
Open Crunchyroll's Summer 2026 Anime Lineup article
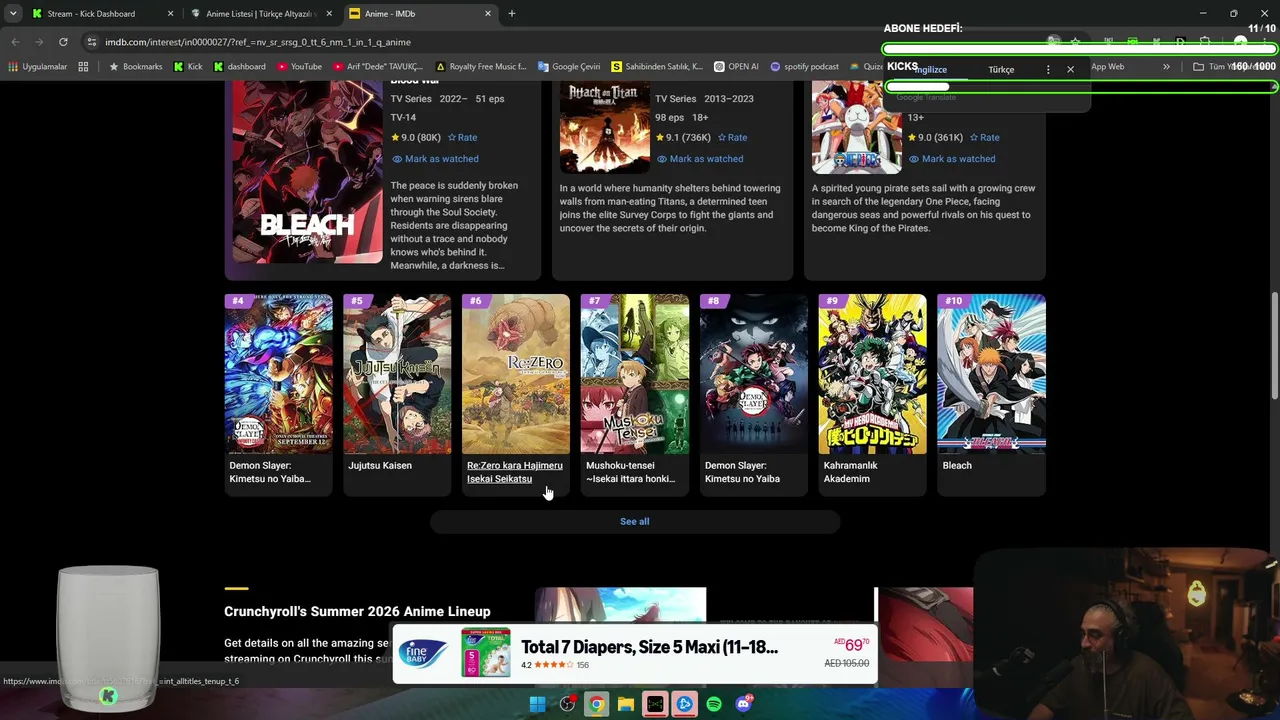tap(357, 611)
